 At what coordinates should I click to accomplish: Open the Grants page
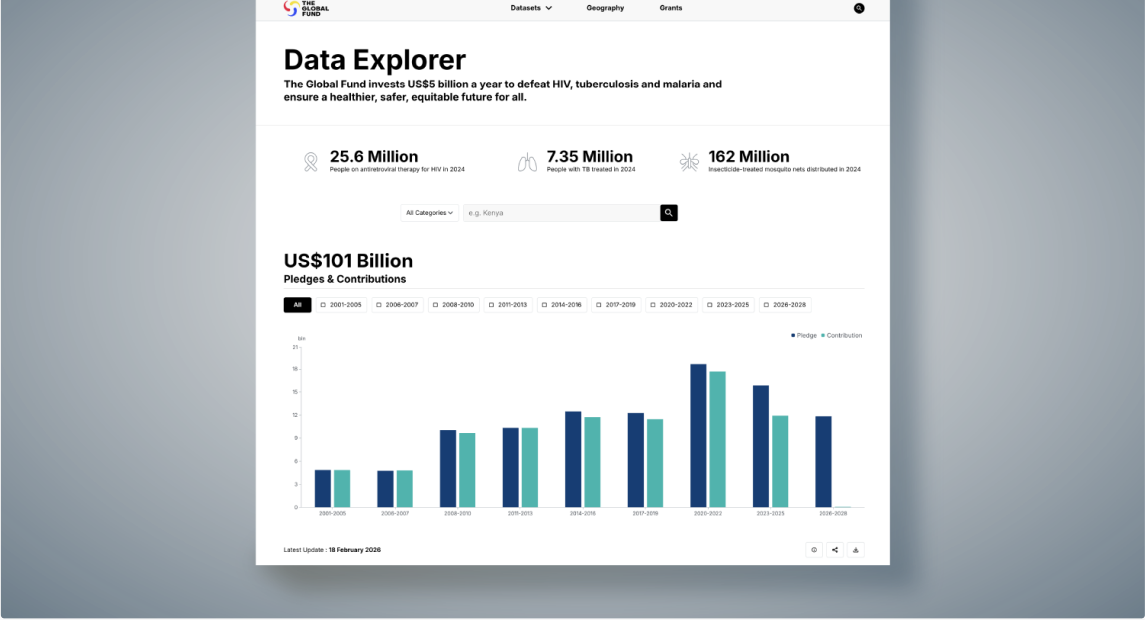pos(670,8)
